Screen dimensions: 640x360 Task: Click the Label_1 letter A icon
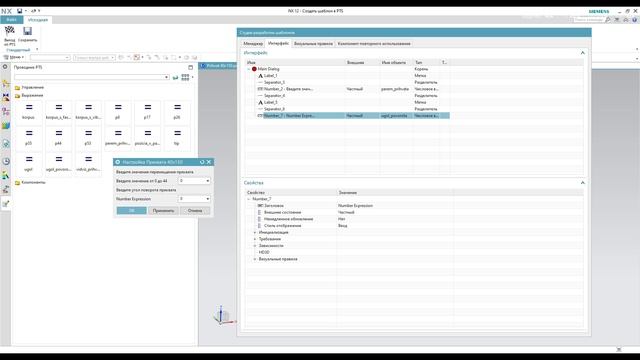click(x=260, y=76)
